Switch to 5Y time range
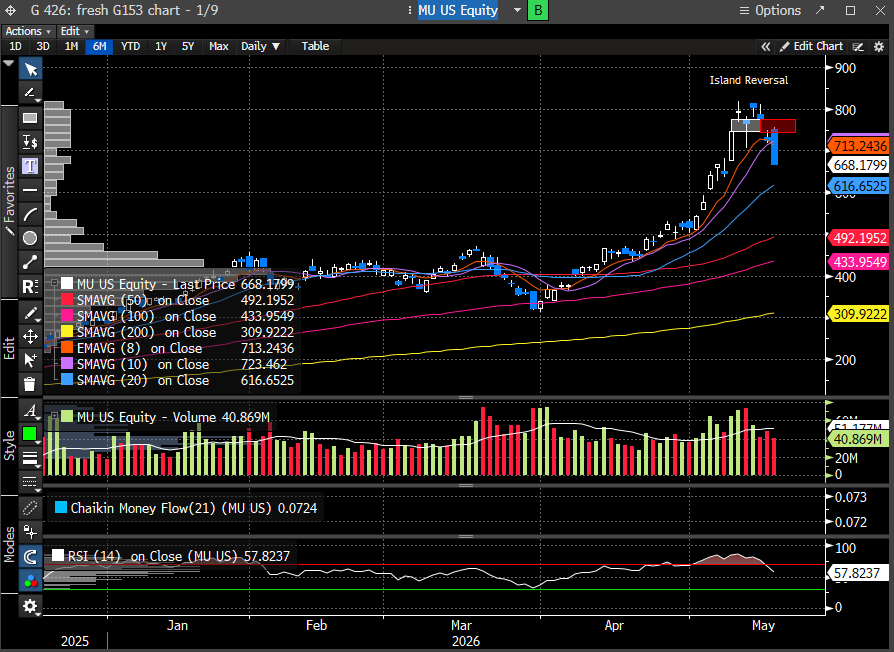This screenshot has width=894, height=652. [x=188, y=47]
